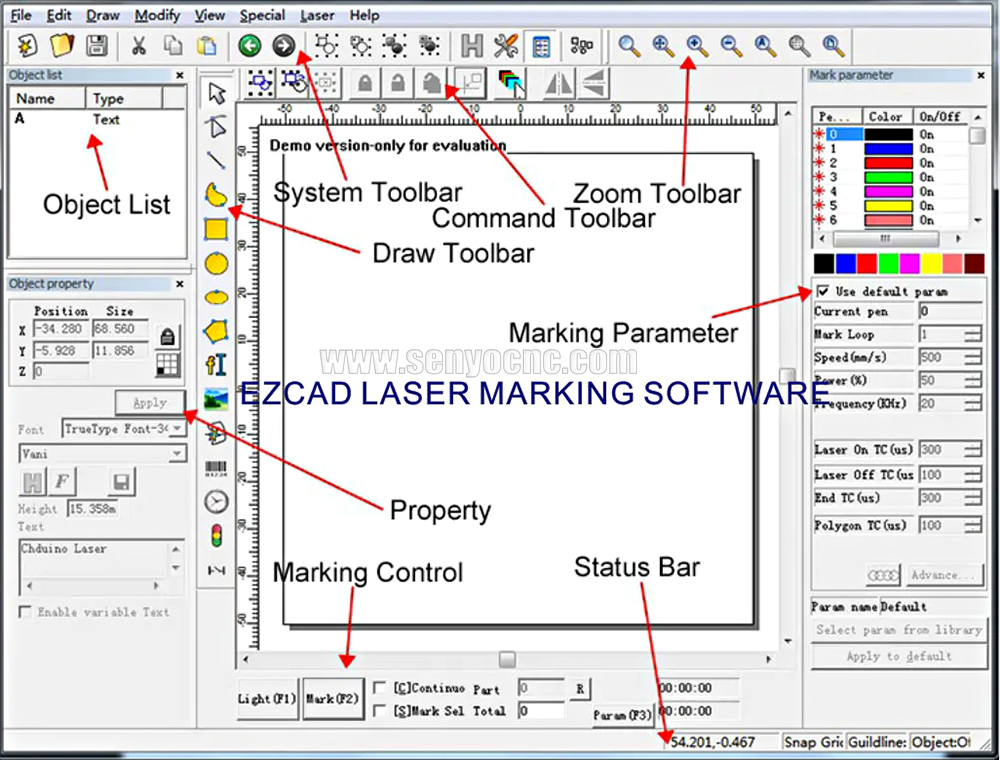Adjust the End TC stepper
The height and width of the screenshot is (760, 1000).
point(973,498)
